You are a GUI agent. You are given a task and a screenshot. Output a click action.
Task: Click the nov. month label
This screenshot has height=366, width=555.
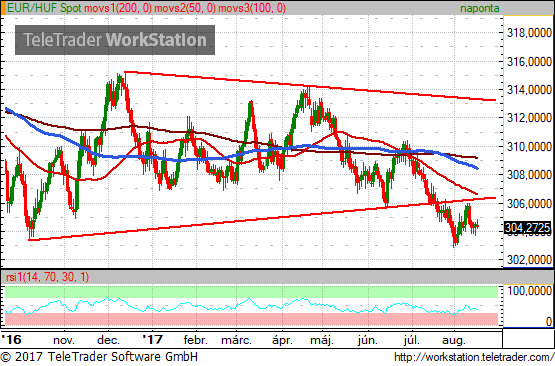coord(64,341)
